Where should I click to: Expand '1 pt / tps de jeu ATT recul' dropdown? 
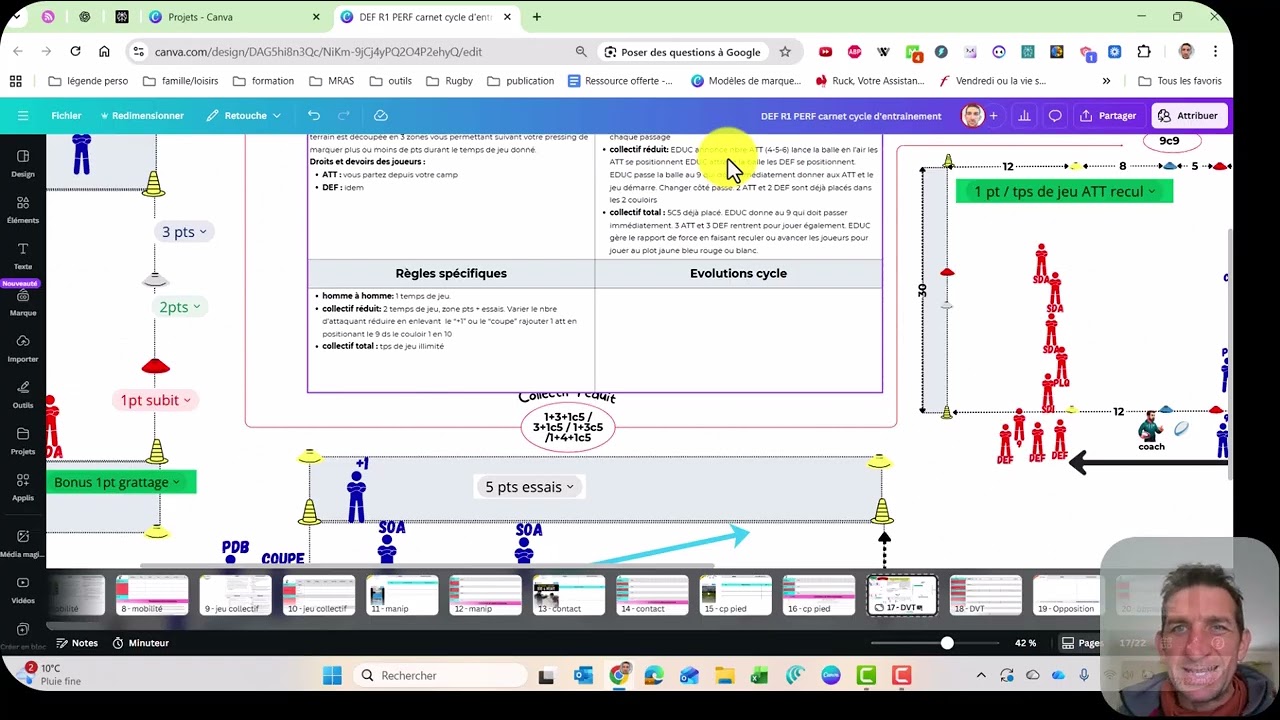tap(1064, 191)
